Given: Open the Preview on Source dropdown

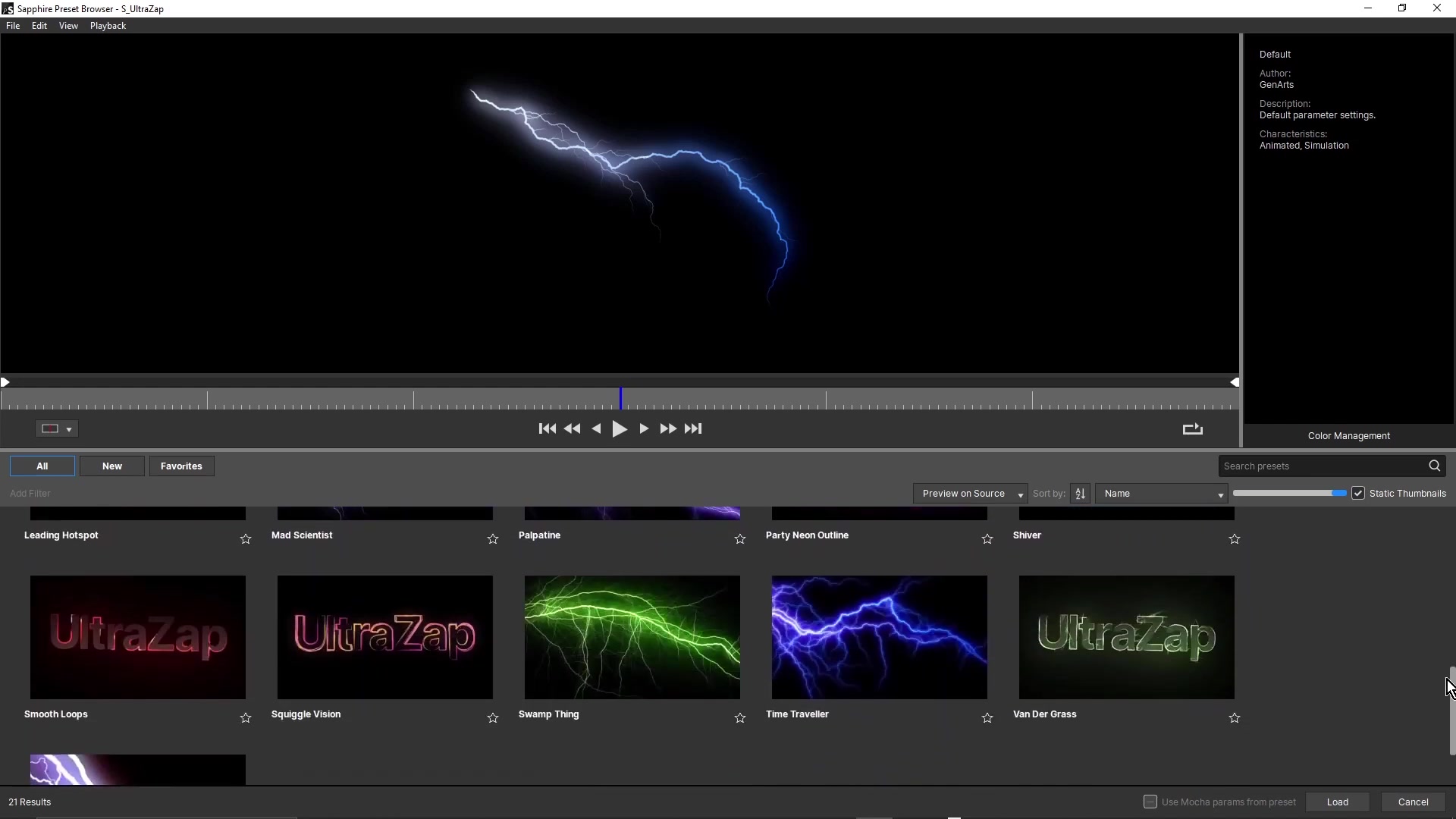Looking at the screenshot, I should tap(970, 494).
